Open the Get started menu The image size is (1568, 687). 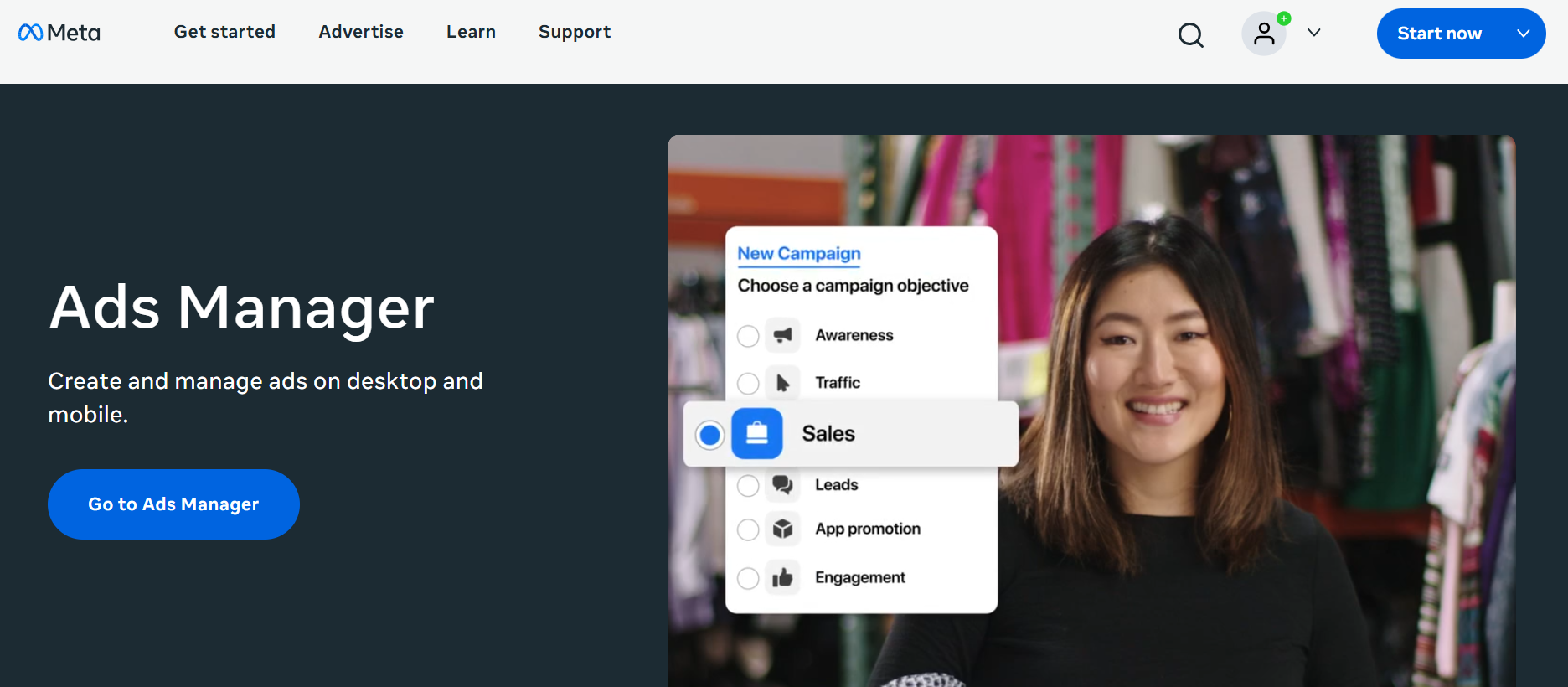click(224, 32)
